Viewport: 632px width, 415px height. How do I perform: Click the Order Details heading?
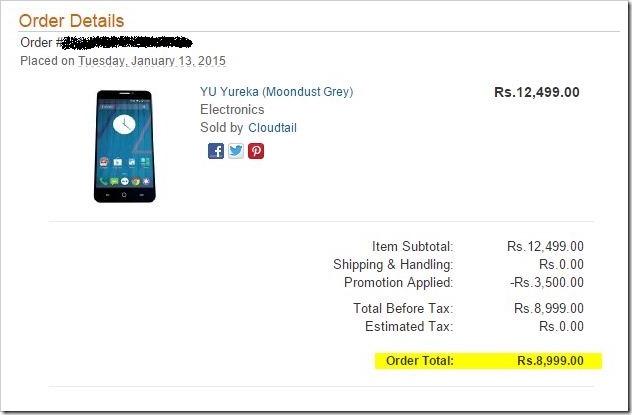coord(71,21)
